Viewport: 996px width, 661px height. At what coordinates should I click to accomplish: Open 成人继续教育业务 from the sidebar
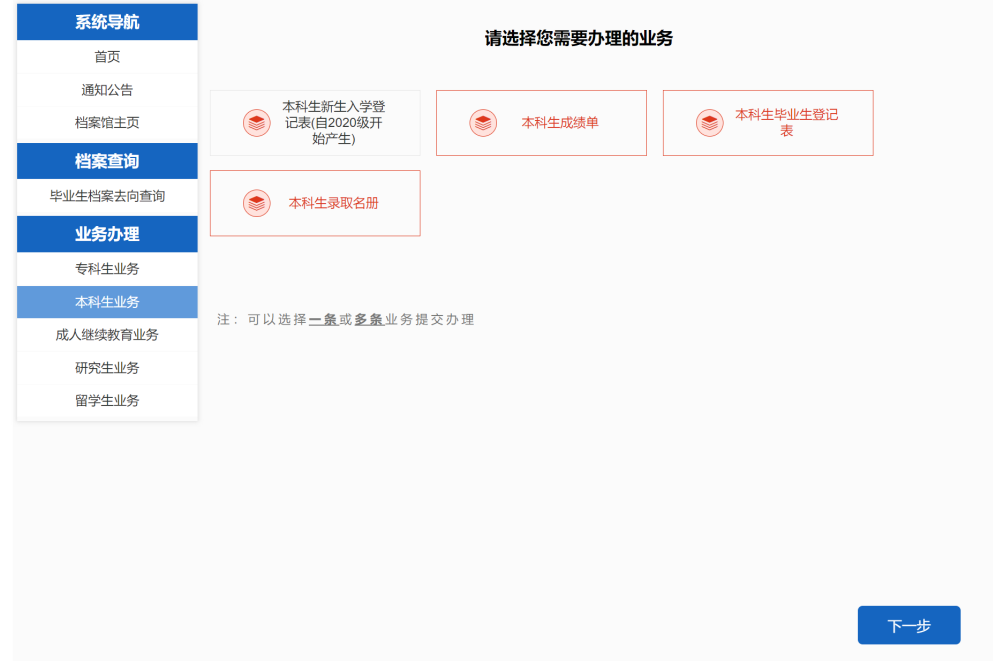click(107, 335)
